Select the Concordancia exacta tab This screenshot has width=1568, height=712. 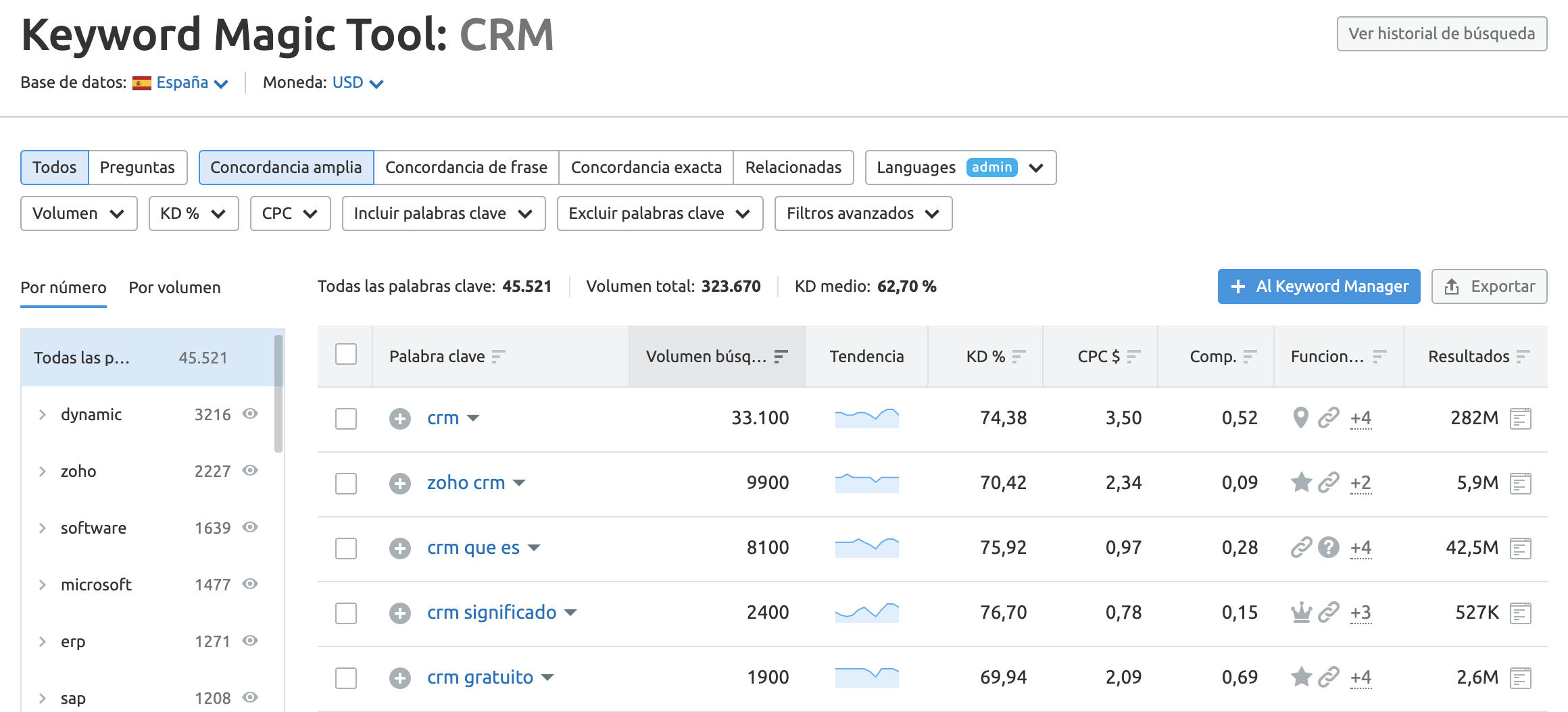click(x=645, y=168)
